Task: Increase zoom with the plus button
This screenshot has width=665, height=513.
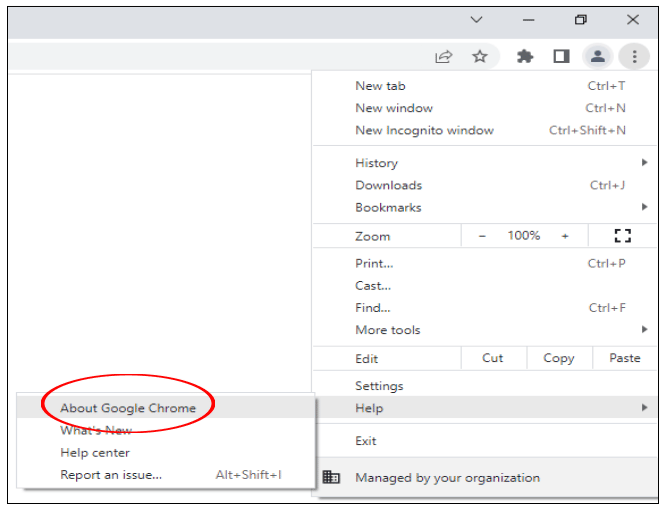Action: tap(565, 236)
